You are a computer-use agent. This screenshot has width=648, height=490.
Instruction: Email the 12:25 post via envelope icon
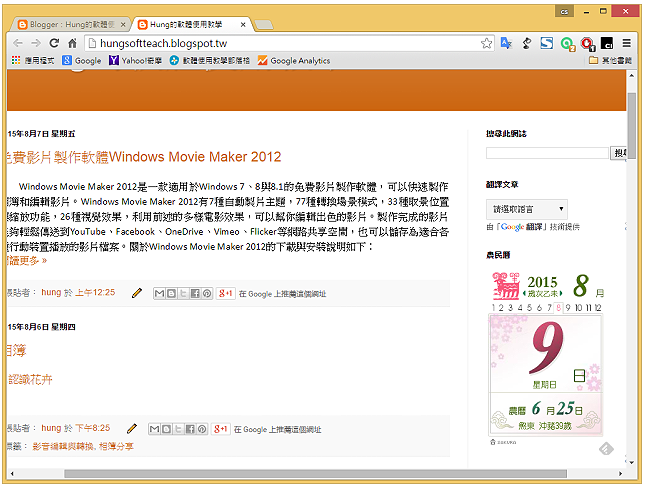tap(159, 294)
